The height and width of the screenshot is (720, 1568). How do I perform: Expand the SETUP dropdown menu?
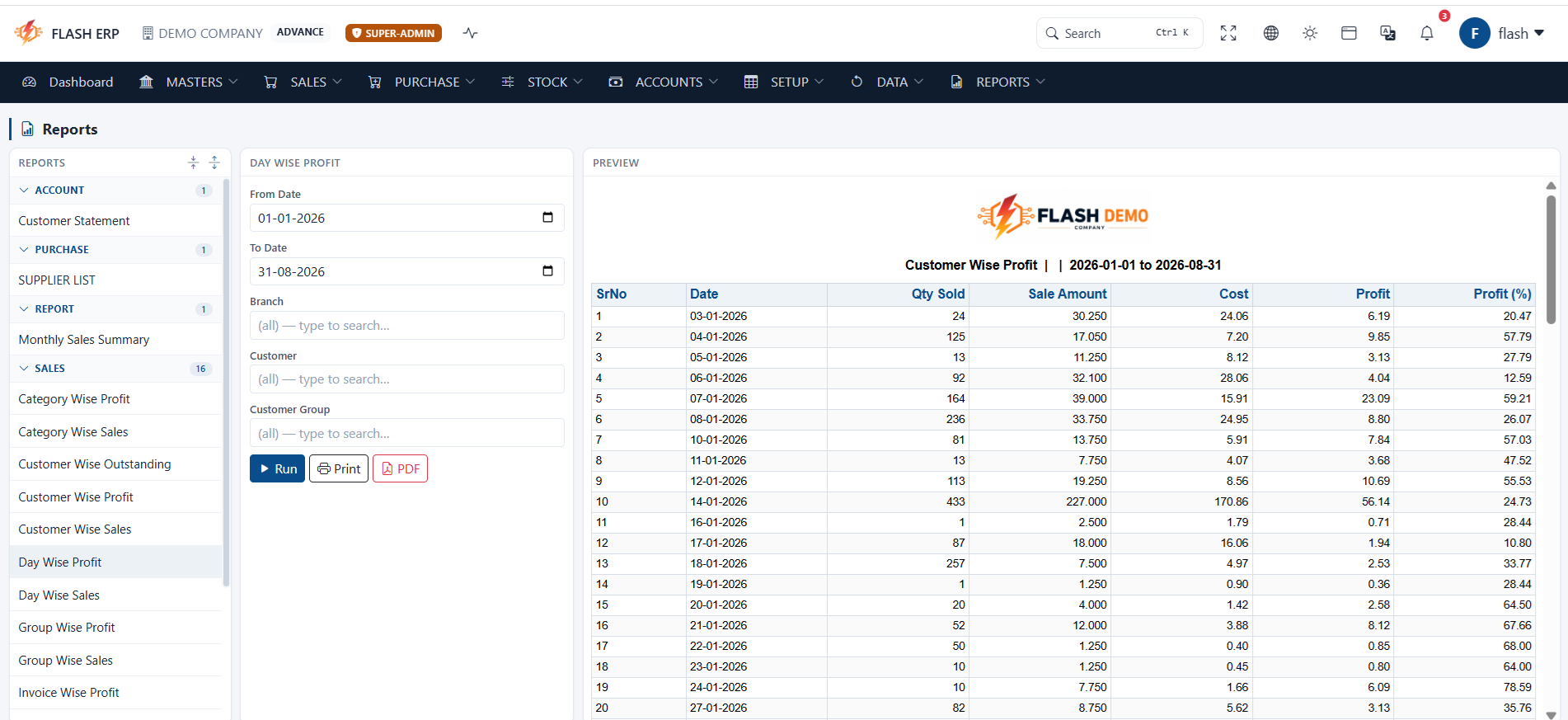[783, 82]
